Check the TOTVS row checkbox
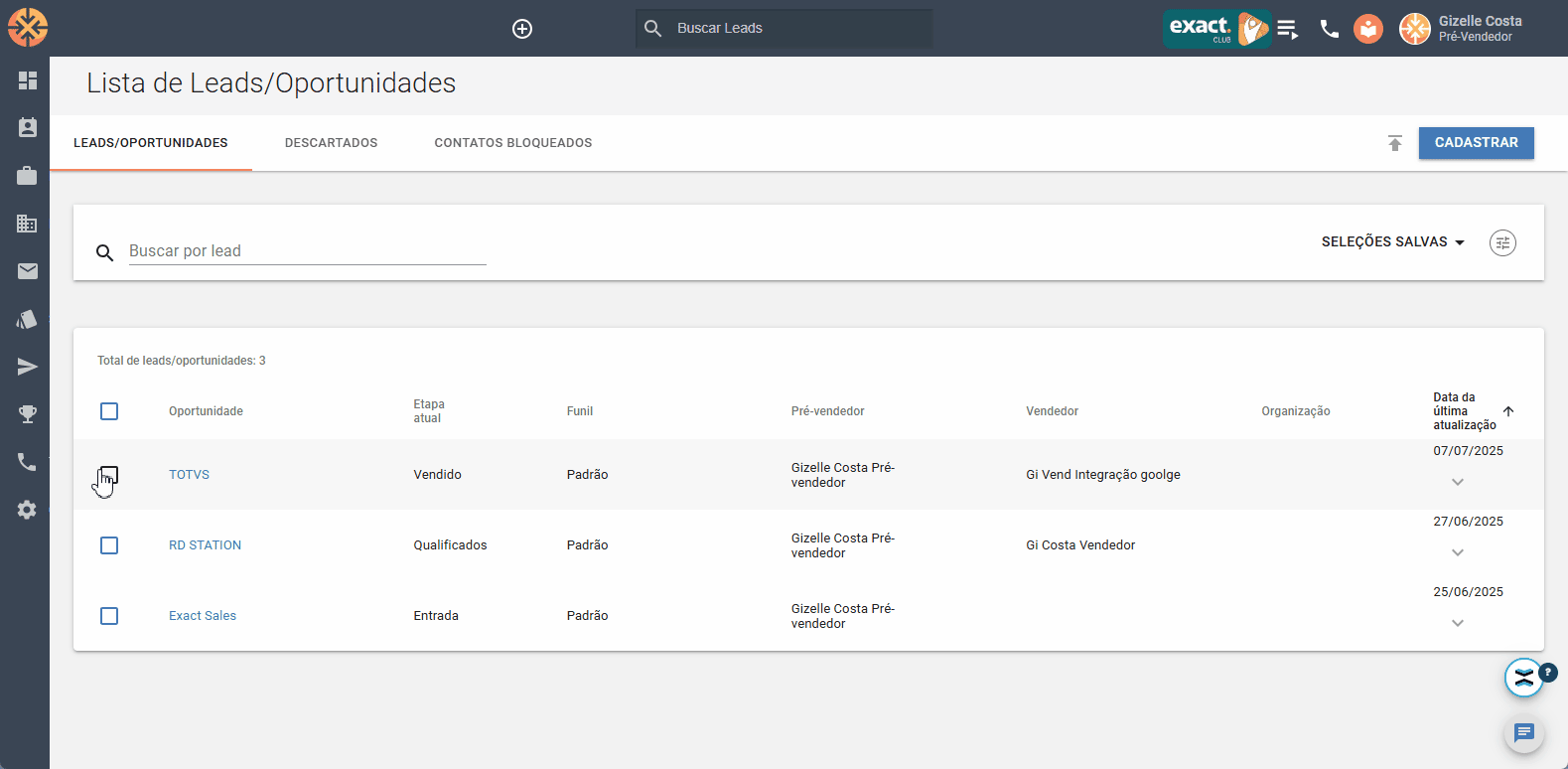1568x769 pixels. point(109,475)
